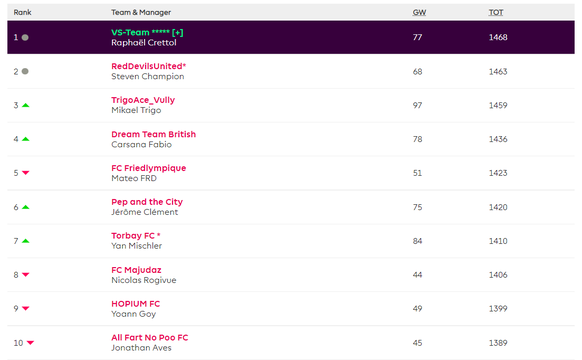Open HOPIUM FC team link
The width and height of the screenshot is (582, 360).
[x=135, y=304]
